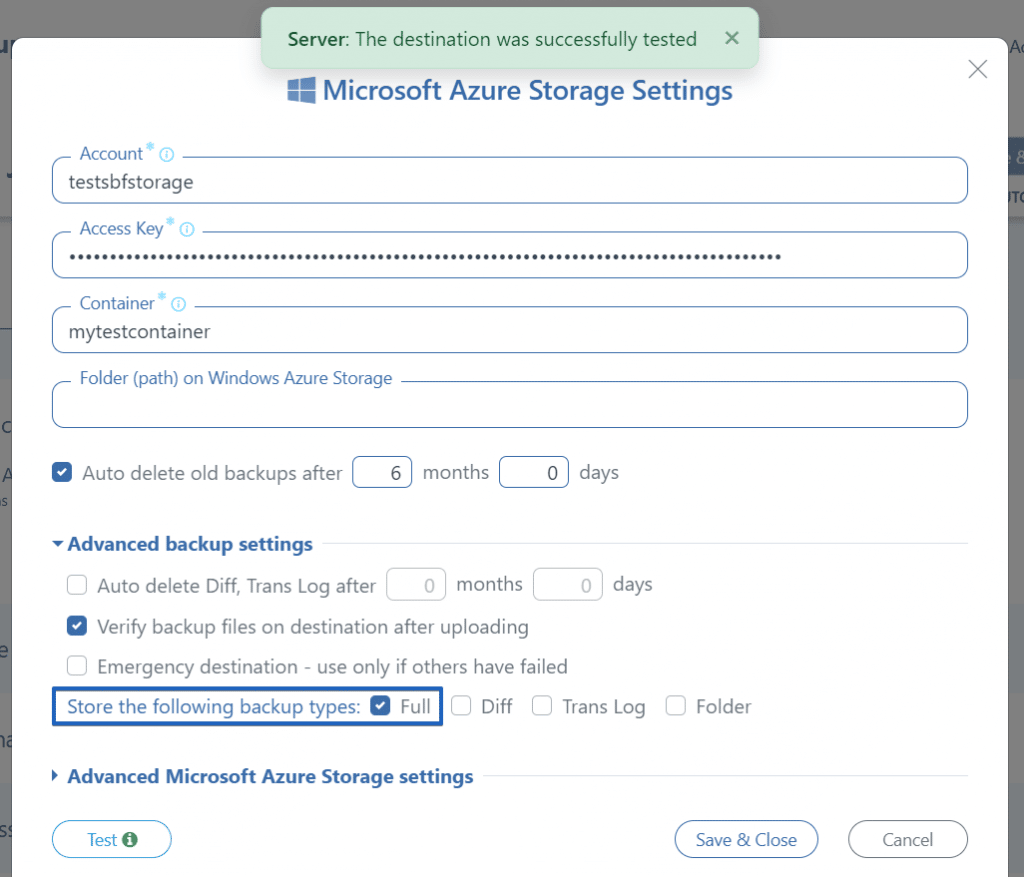Click the Access Key info icon

pyautogui.click(x=187, y=228)
